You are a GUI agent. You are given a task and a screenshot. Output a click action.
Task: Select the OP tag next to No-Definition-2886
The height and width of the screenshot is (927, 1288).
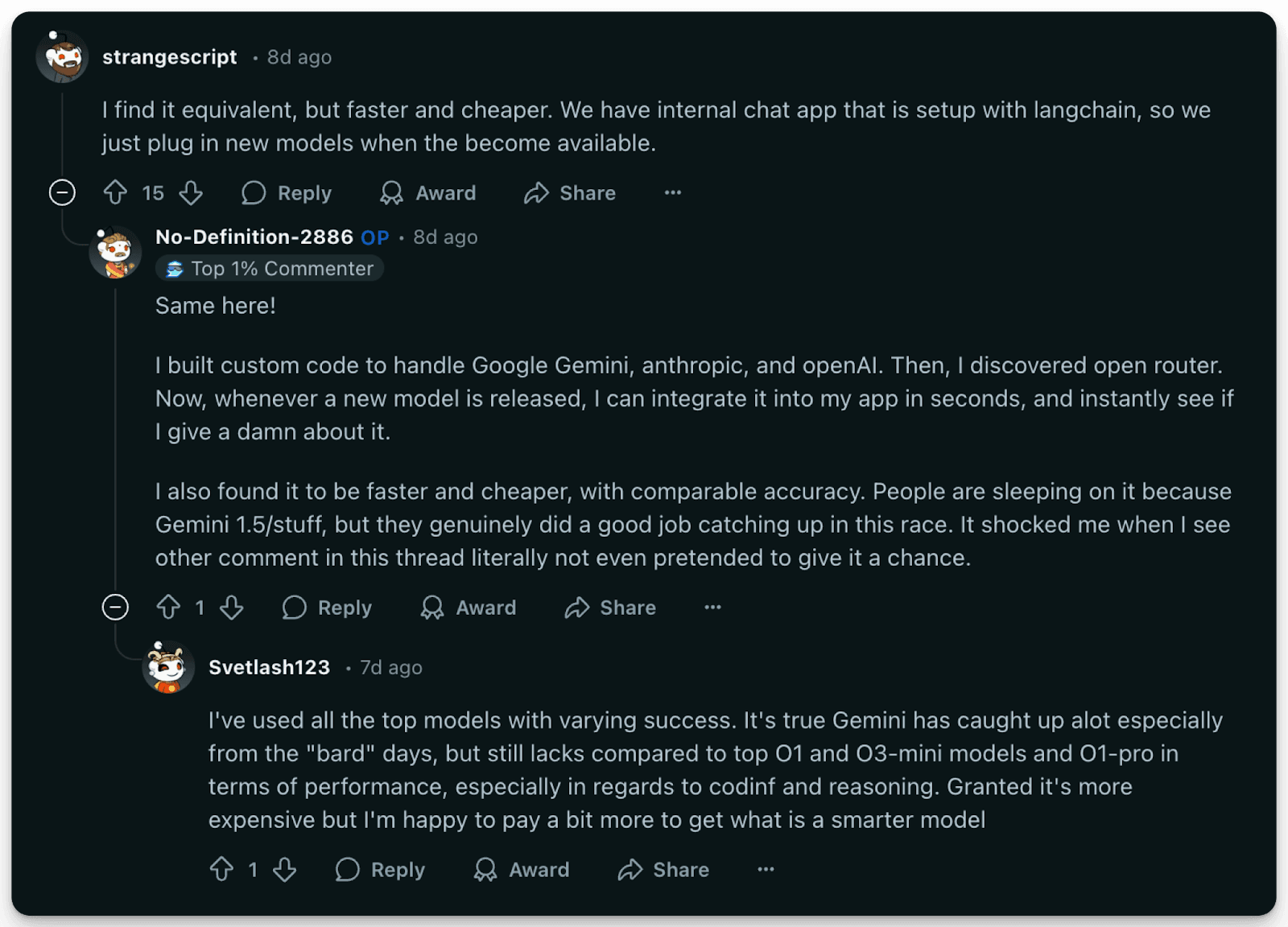click(x=379, y=237)
